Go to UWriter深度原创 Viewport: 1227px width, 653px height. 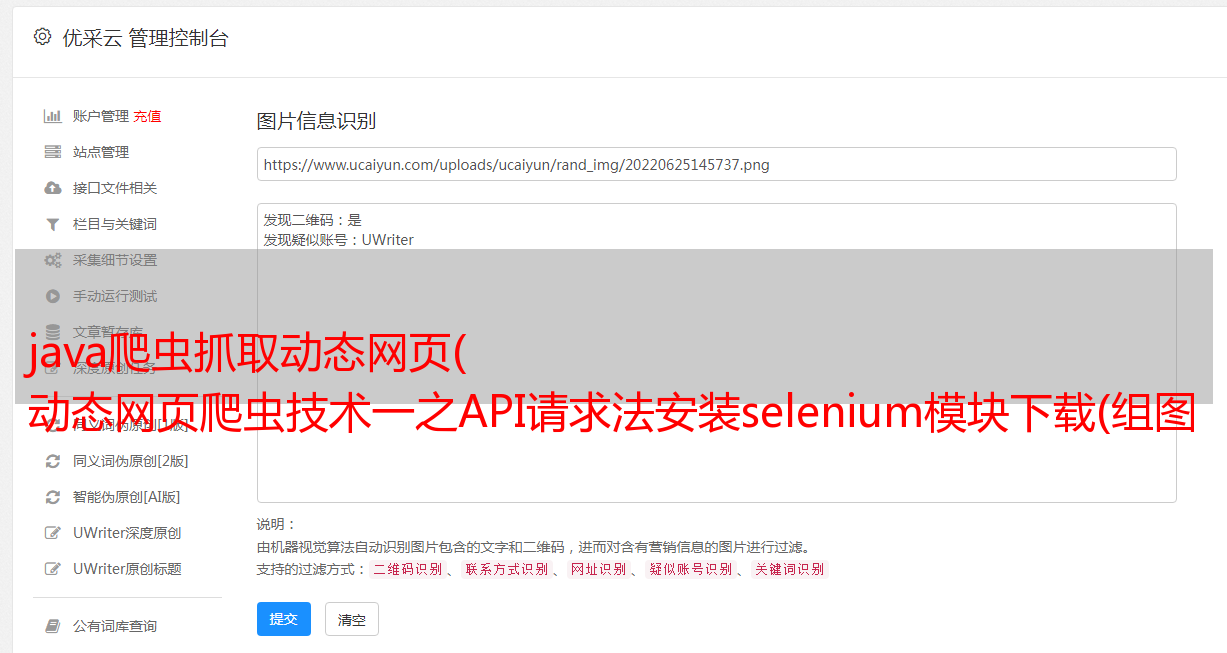pyautogui.click(x=127, y=533)
